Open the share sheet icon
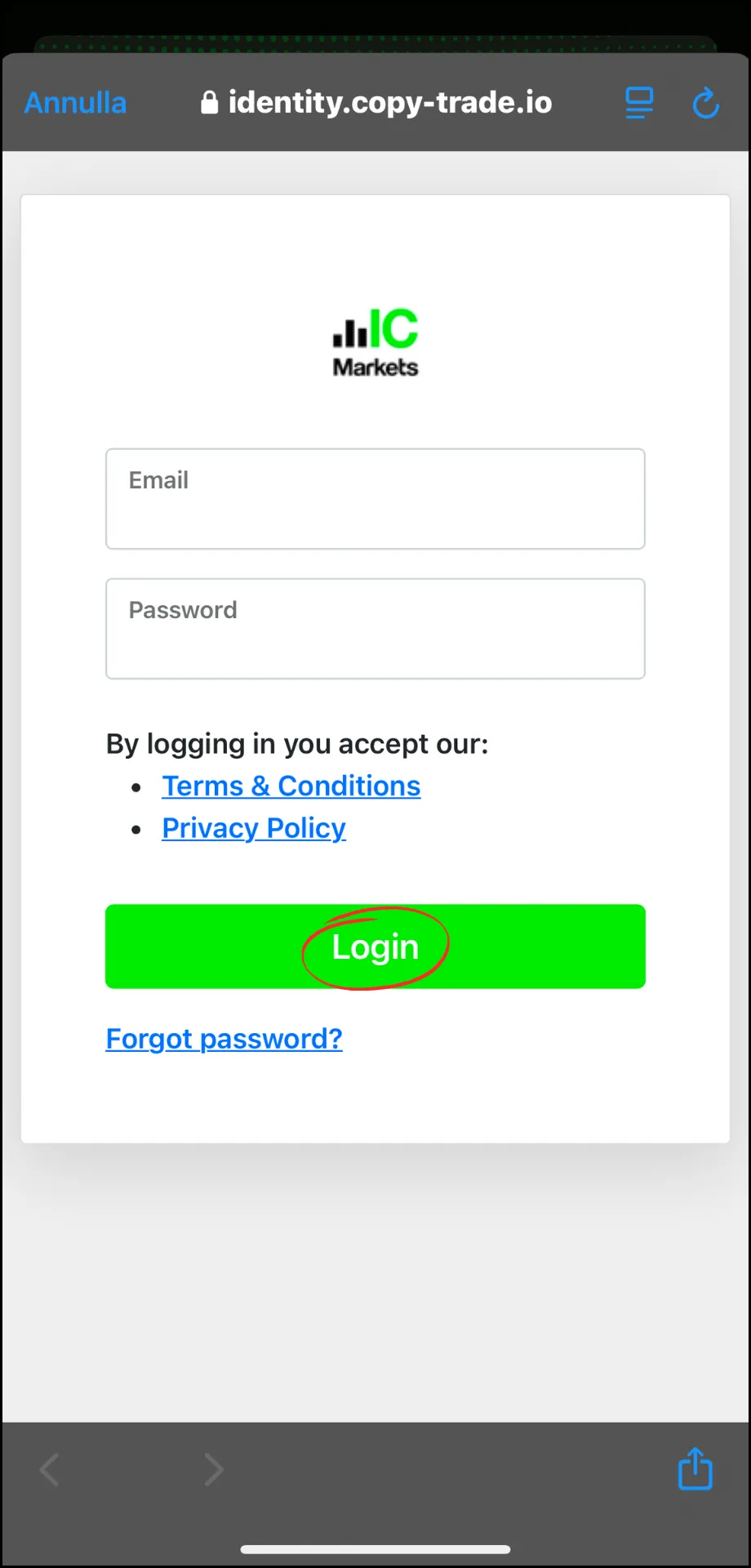 pos(695,1468)
